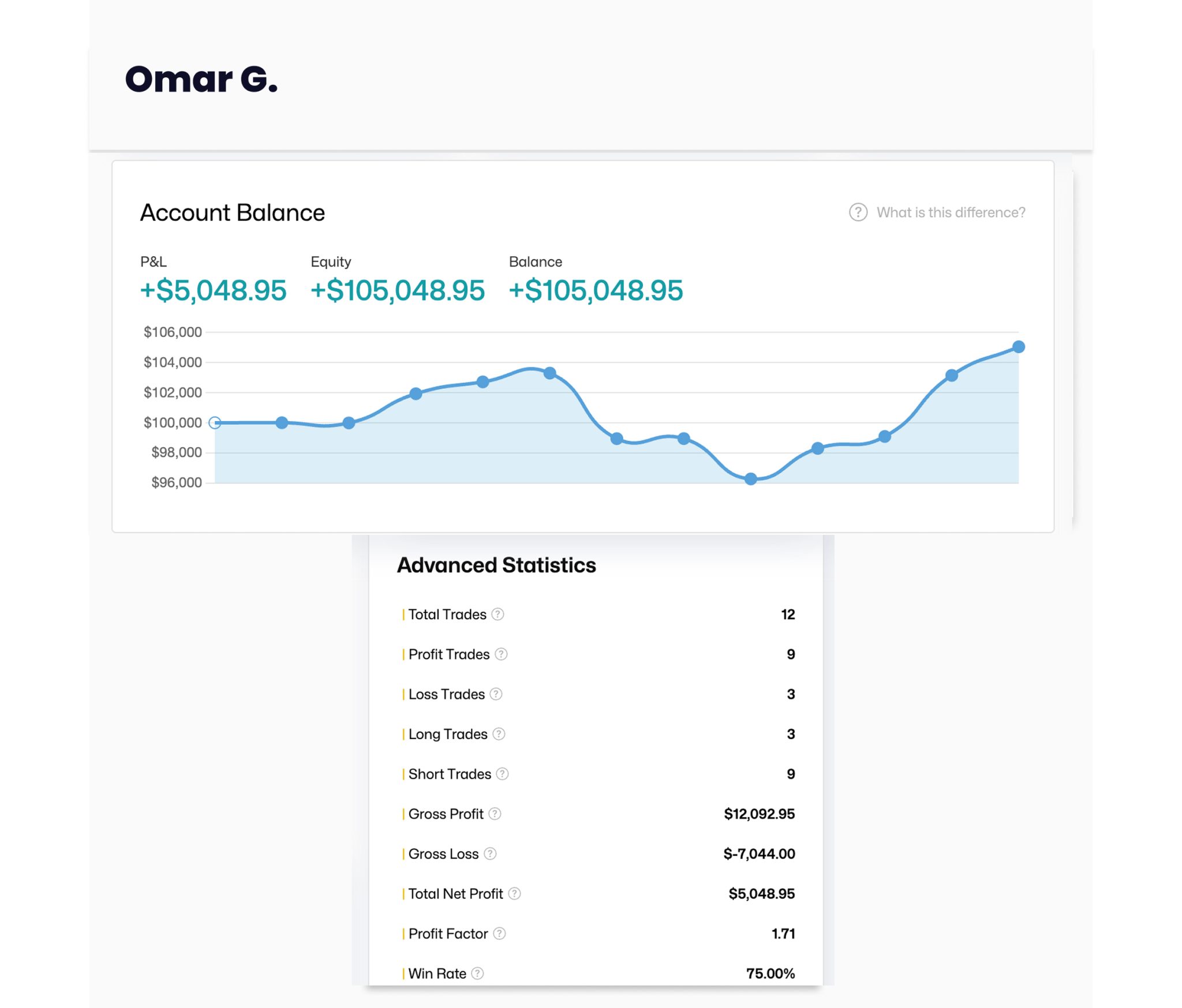Click help icon beside Gross Profit
The height and width of the screenshot is (1008, 1182).
point(495,814)
